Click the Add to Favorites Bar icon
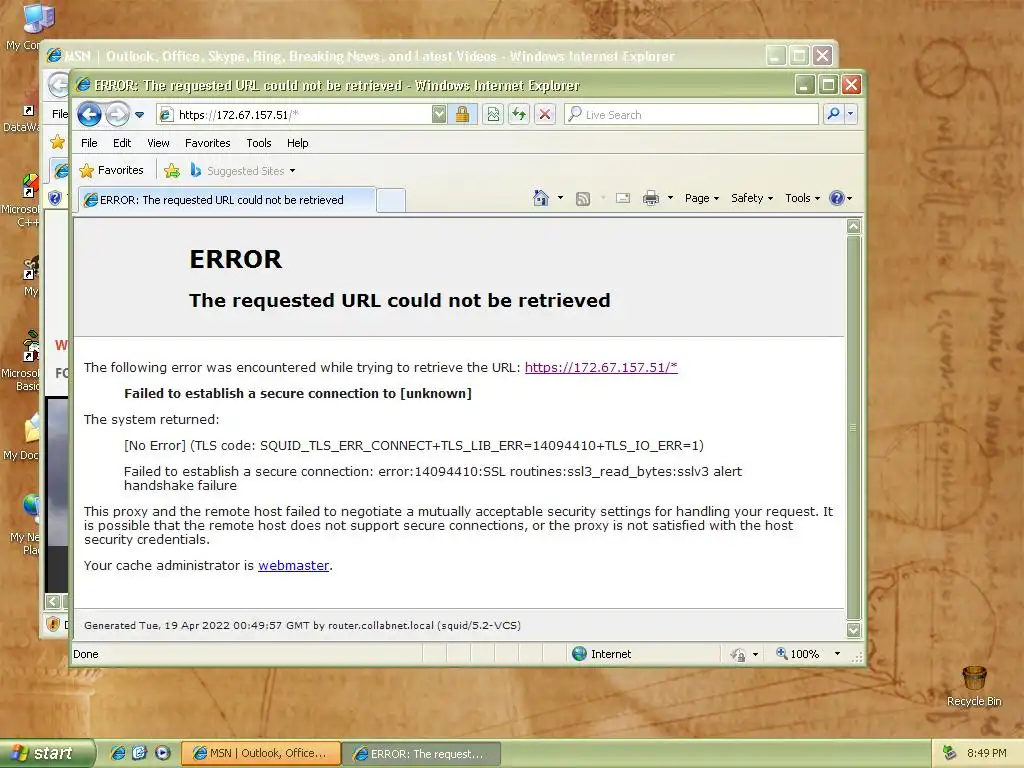This screenshot has width=1024, height=768. coord(172,171)
